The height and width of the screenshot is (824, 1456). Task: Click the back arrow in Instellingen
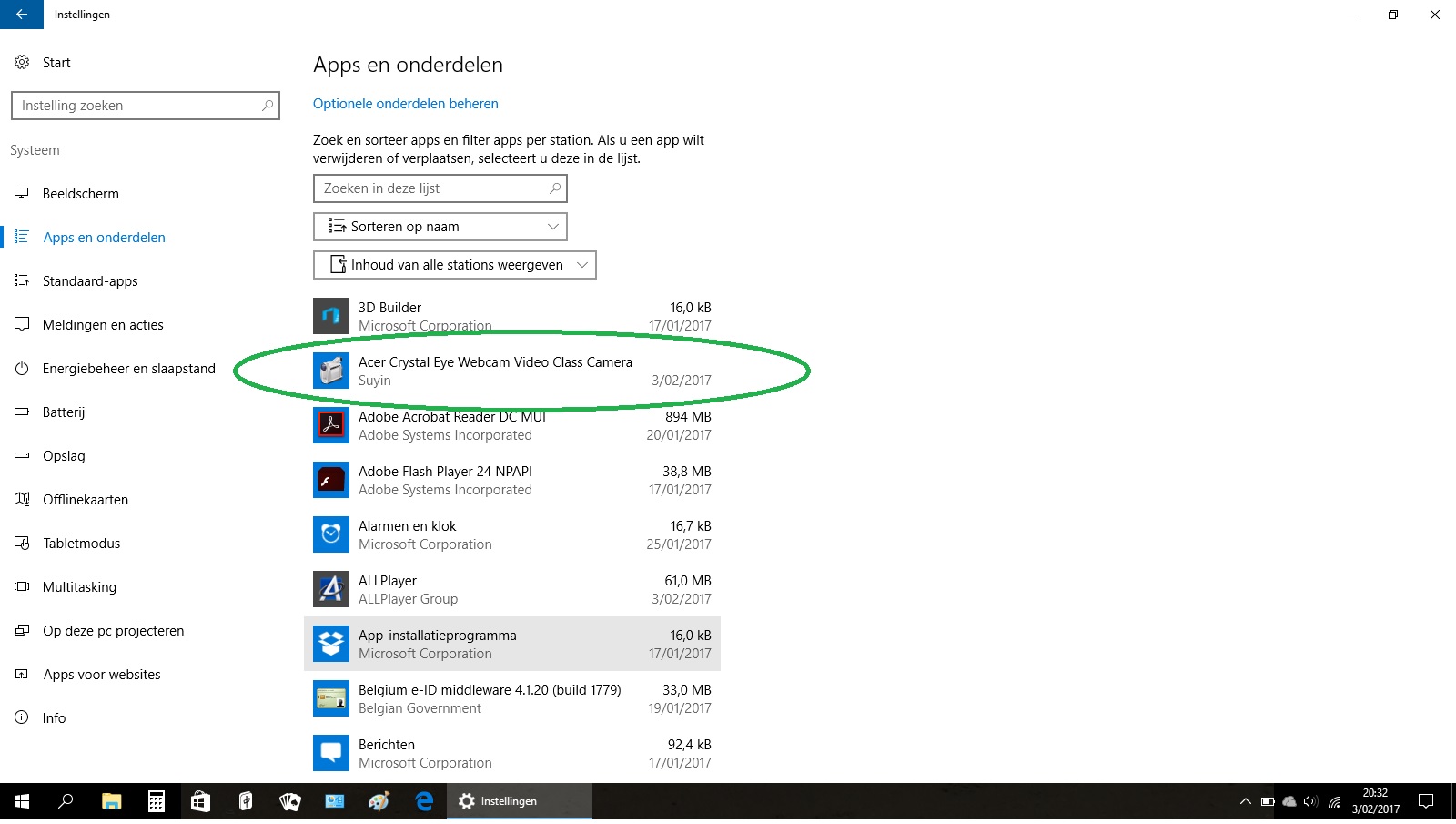(21, 15)
